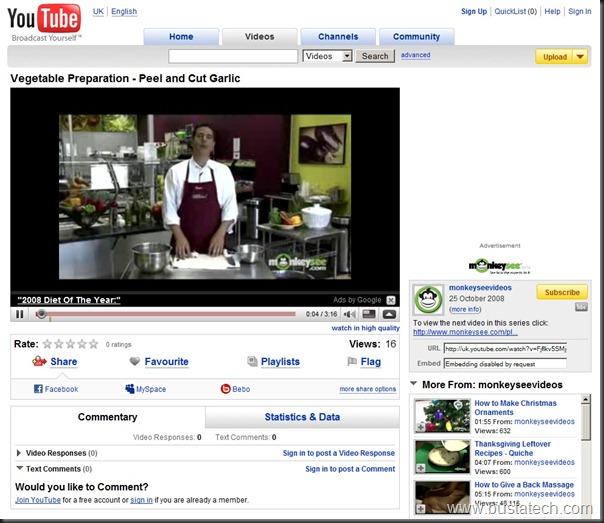Open the player pop-up arrow button

389,314
